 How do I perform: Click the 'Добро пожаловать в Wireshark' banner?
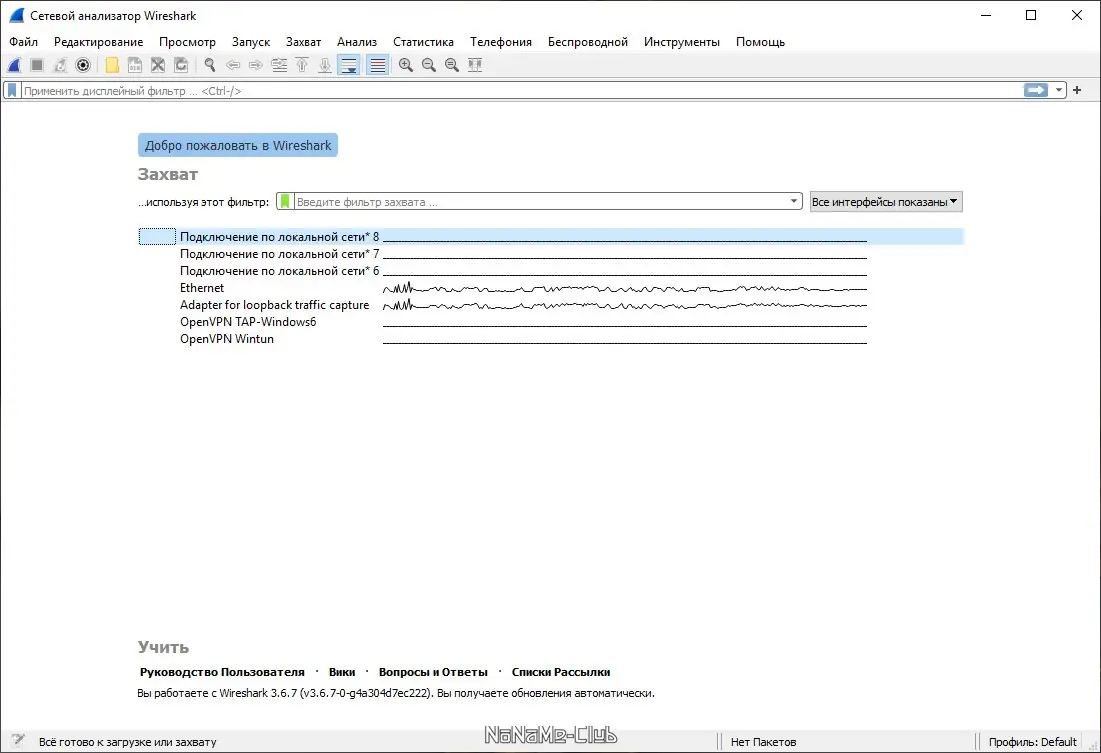tap(238, 145)
